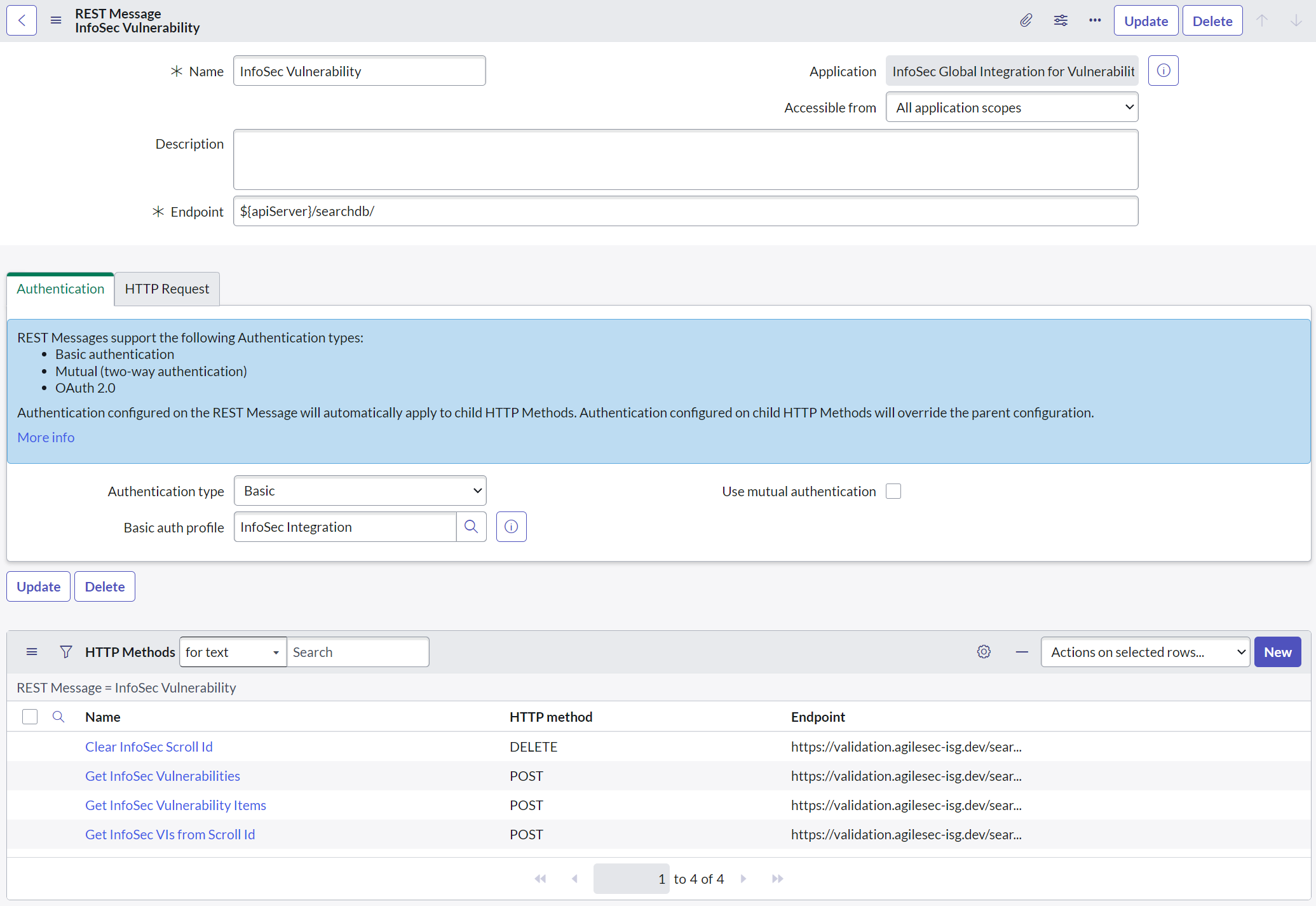
Task: Go to previous record up arrow
Action: pos(1262,21)
